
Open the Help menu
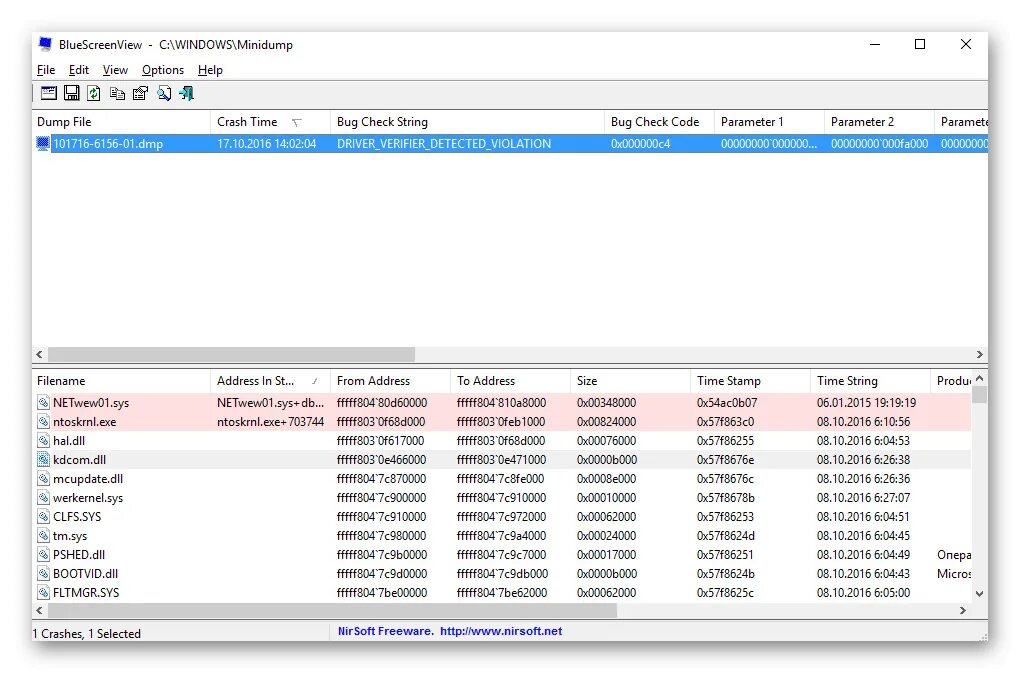coord(210,70)
